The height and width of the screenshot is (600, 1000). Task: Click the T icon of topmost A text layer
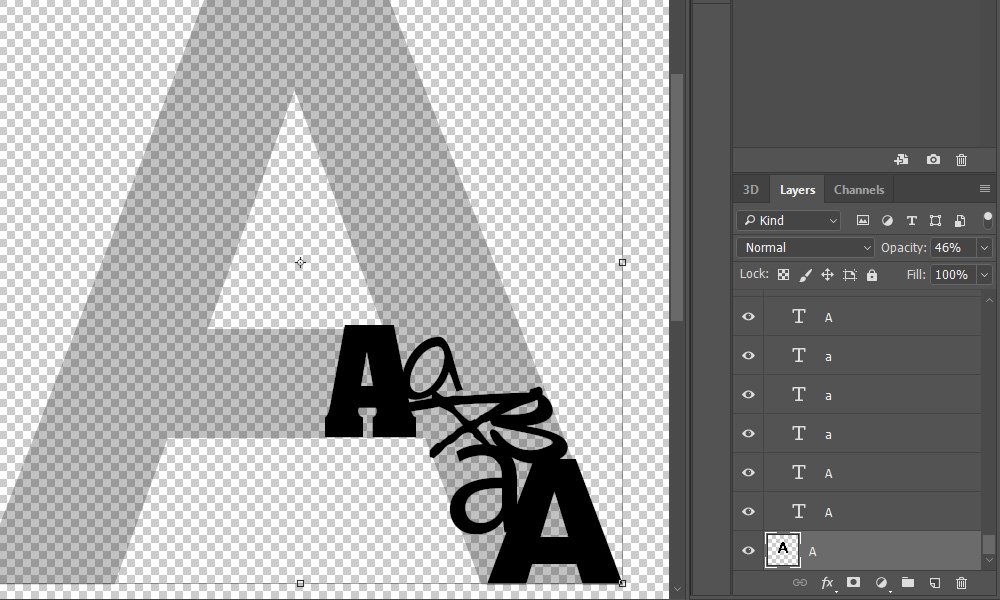798,316
